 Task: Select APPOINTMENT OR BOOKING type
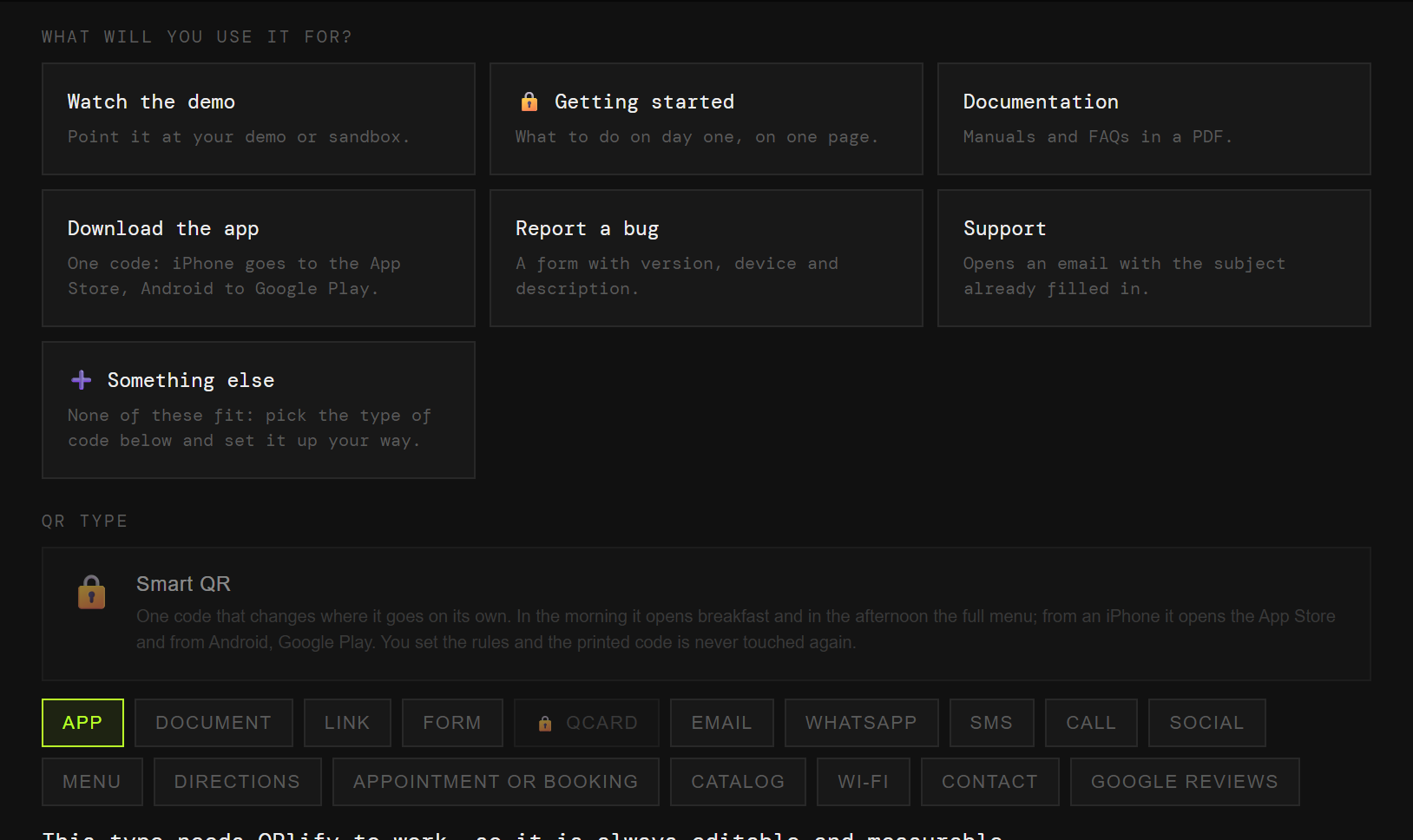(496, 782)
